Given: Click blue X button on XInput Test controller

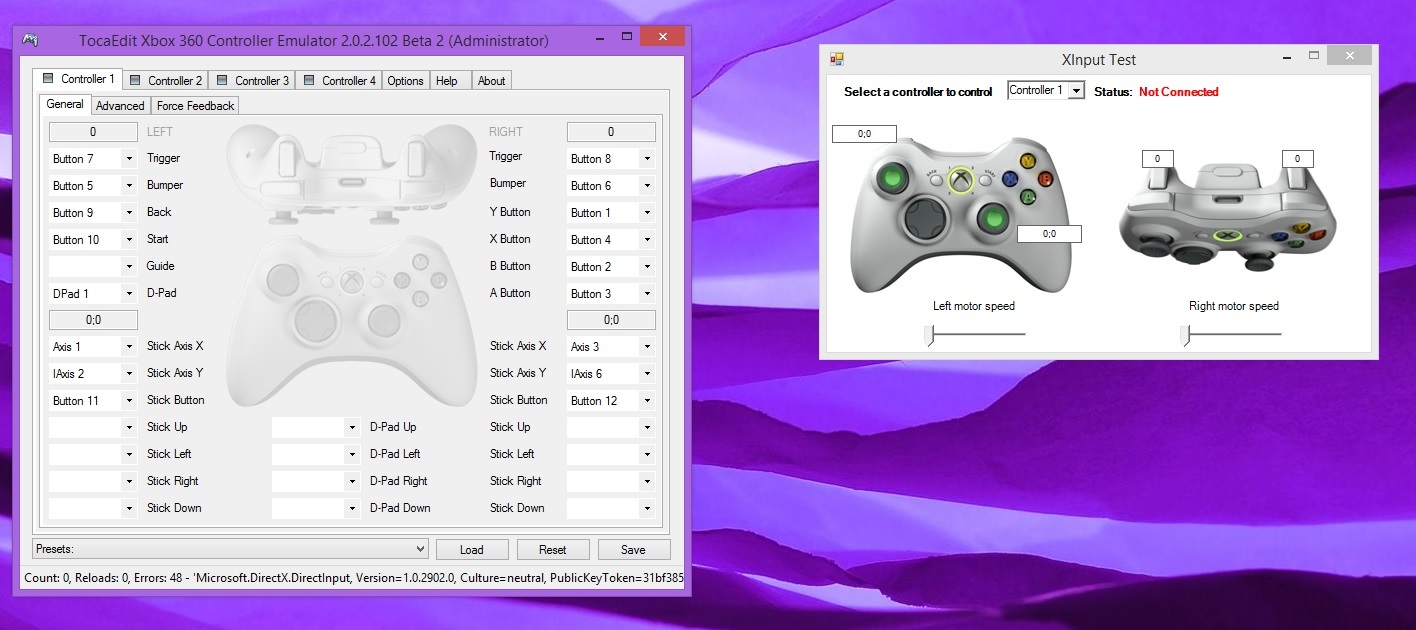Looking at the screenshot, I should click(x=1011, y=179).
